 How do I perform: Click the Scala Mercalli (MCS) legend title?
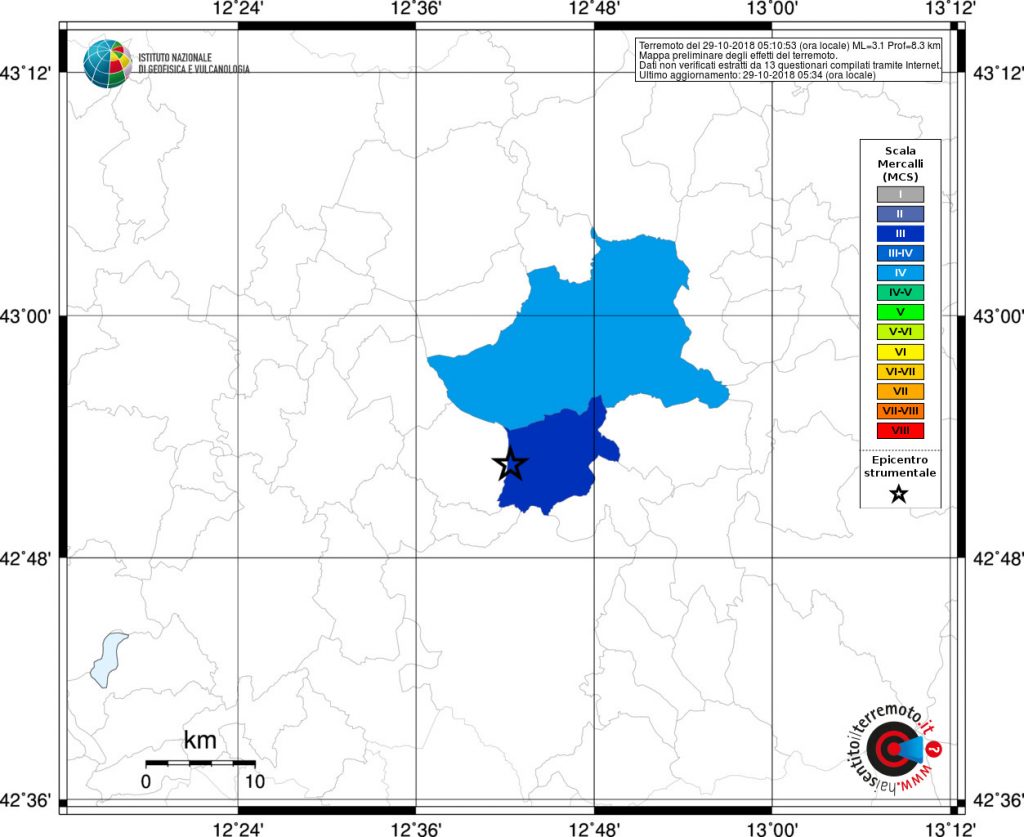[x=899, y=163]
